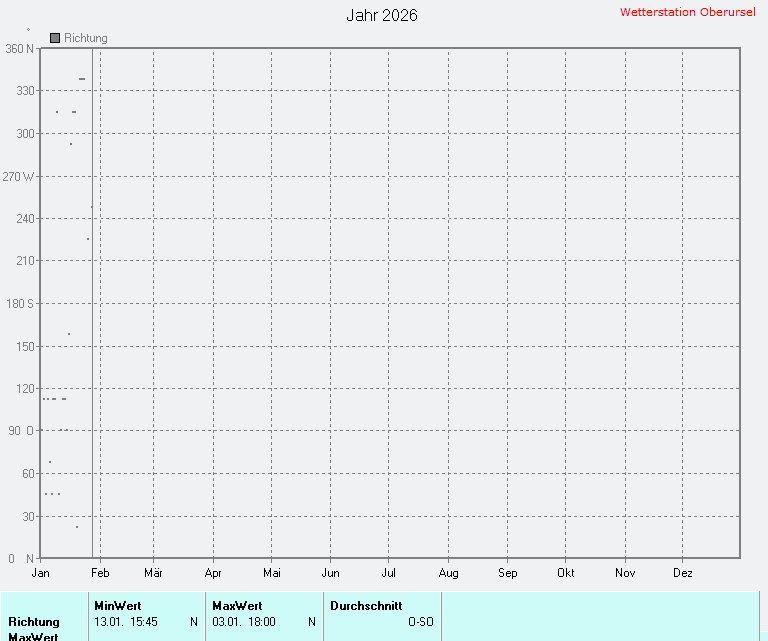This screenshot has width=768, height=641.
Task: Click the 'MaxWert' table header
Action: coord(237,606)
